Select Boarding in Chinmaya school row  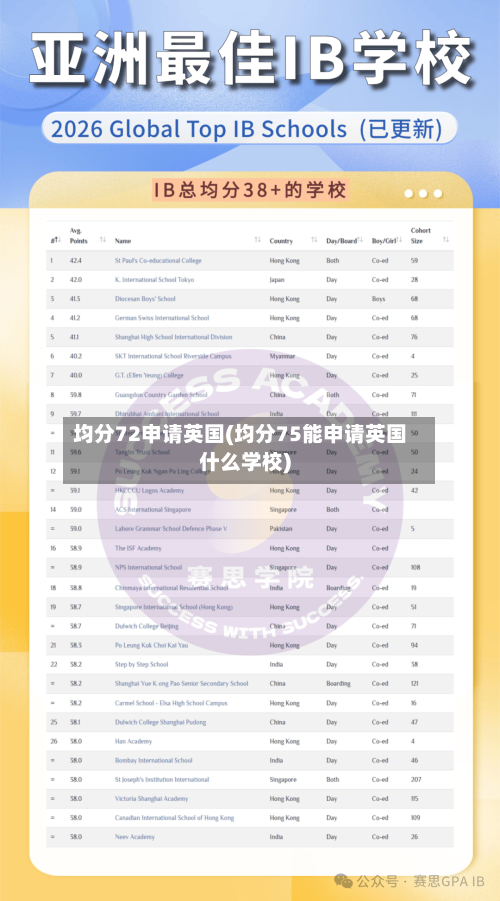[338, 588]
